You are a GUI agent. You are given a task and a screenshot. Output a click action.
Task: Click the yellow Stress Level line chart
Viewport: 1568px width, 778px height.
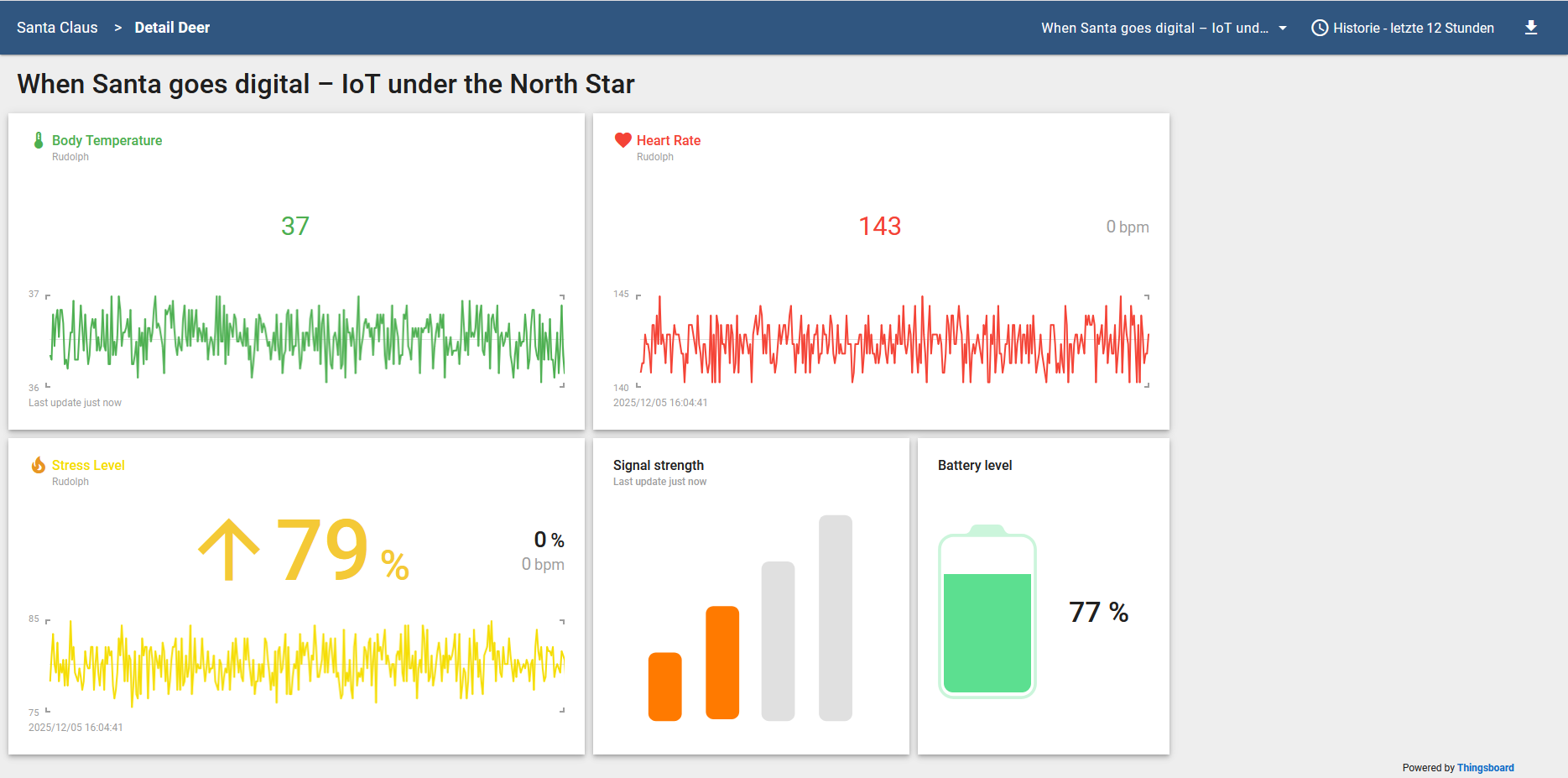[306, 663]
